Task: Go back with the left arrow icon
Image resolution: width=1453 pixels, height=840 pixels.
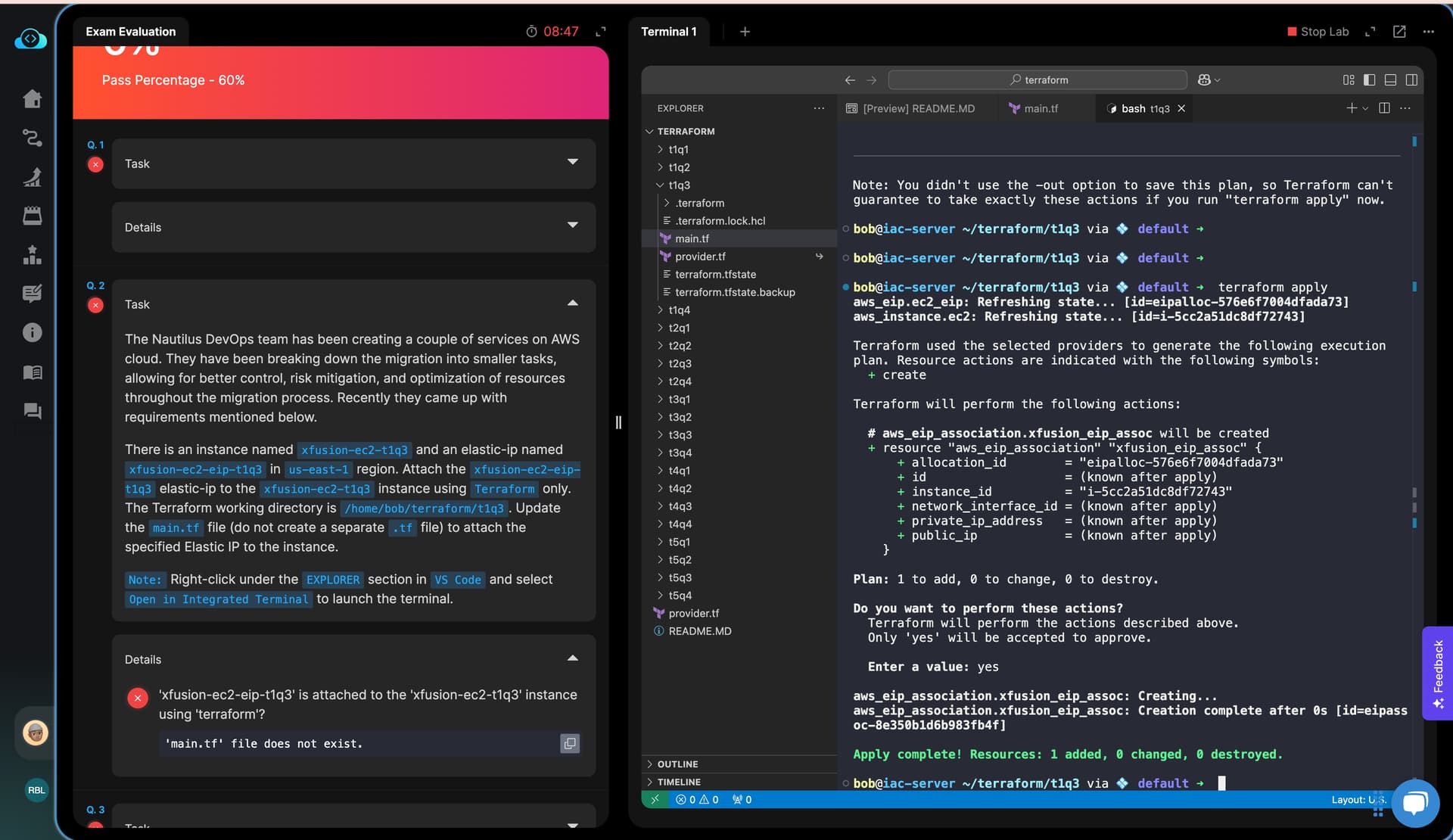Action: tap(850, 79)
